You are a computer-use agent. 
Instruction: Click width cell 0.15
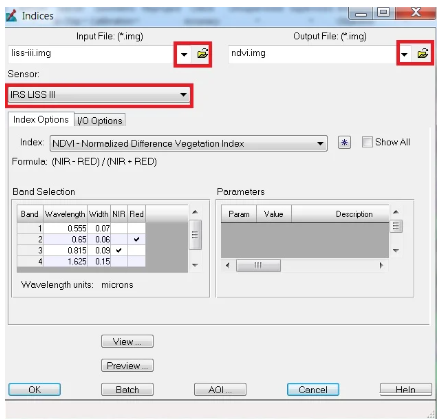point(99,261)
